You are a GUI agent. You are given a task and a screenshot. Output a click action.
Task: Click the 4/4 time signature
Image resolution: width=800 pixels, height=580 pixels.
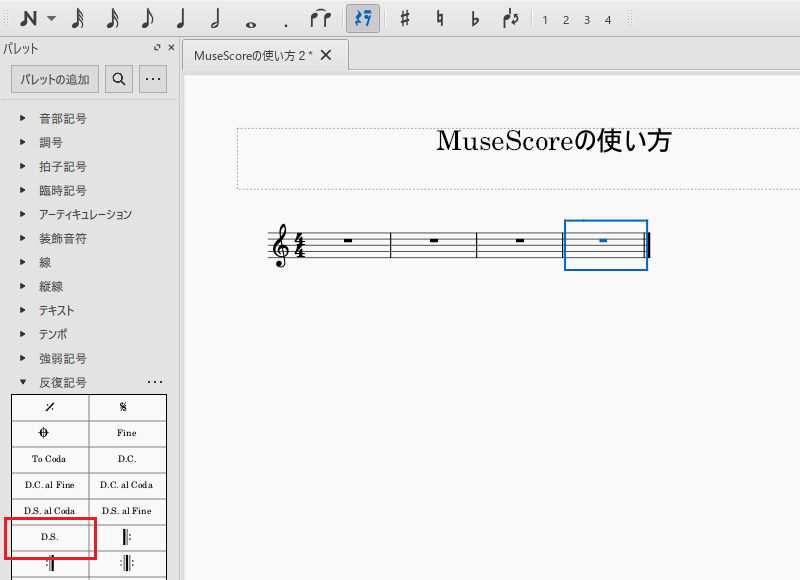300,245
